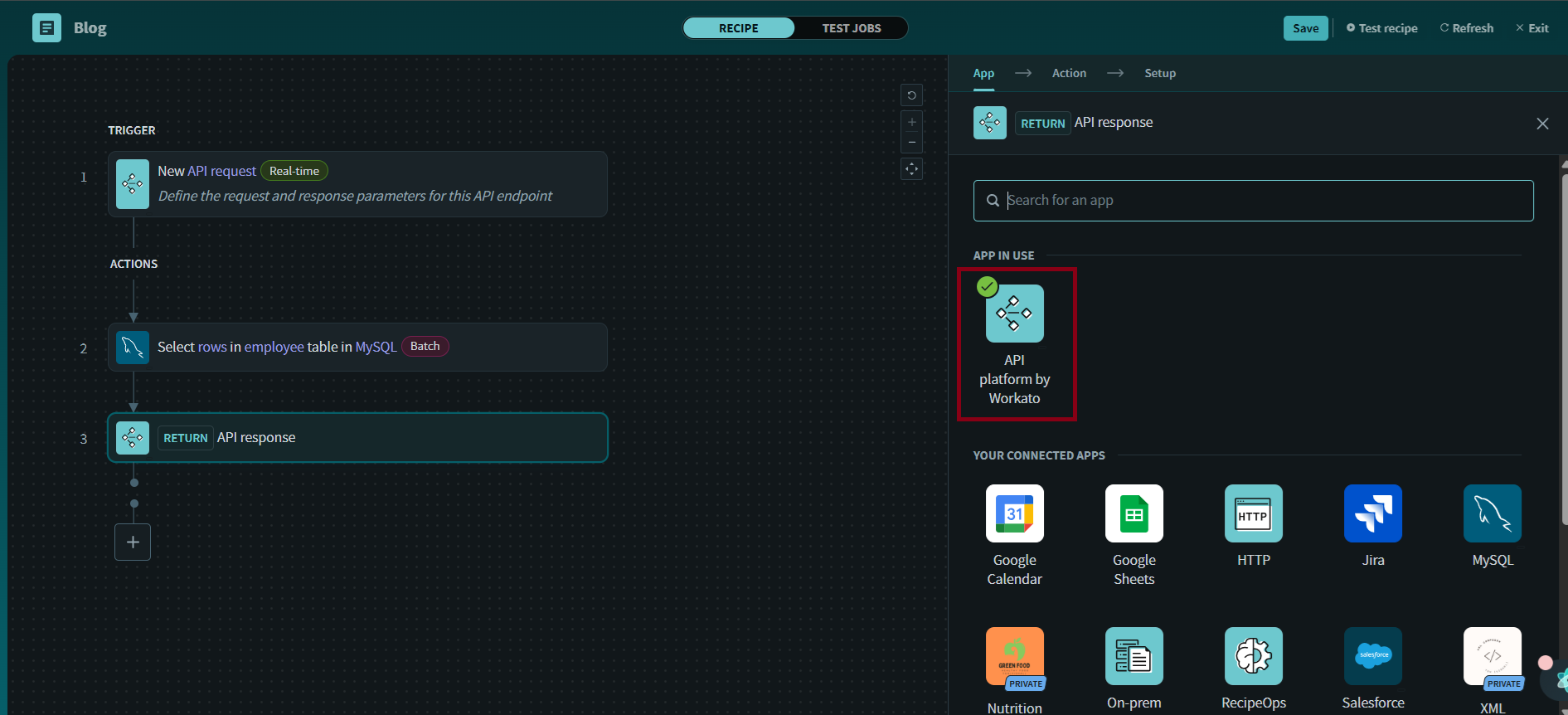Viewport: 1568px width, 715px height.
Task: Click the API platform icon in panel header
Action: click(x=990, y=123)
